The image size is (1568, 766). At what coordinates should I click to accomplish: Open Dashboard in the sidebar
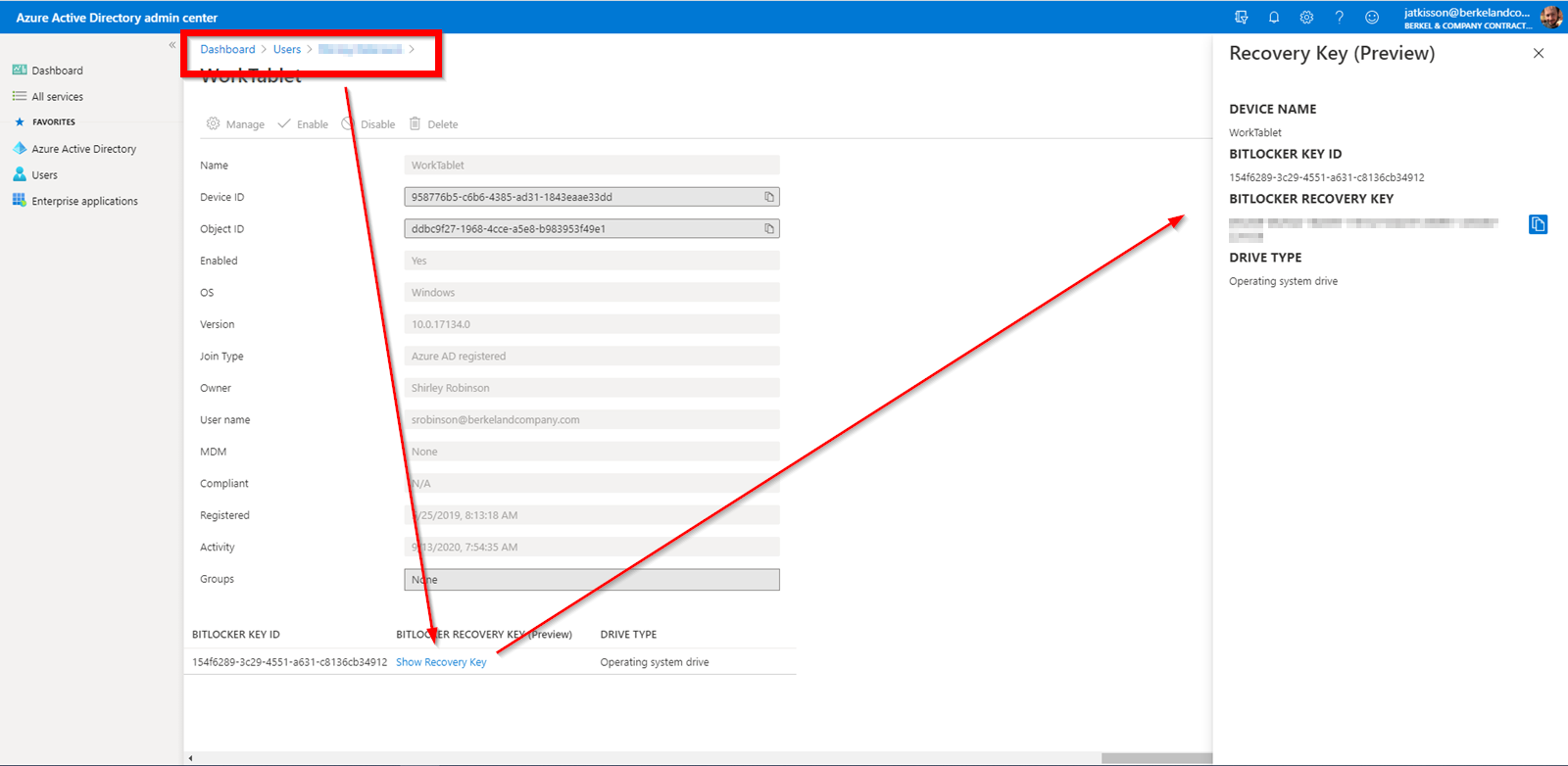click(x=57, y=71)
